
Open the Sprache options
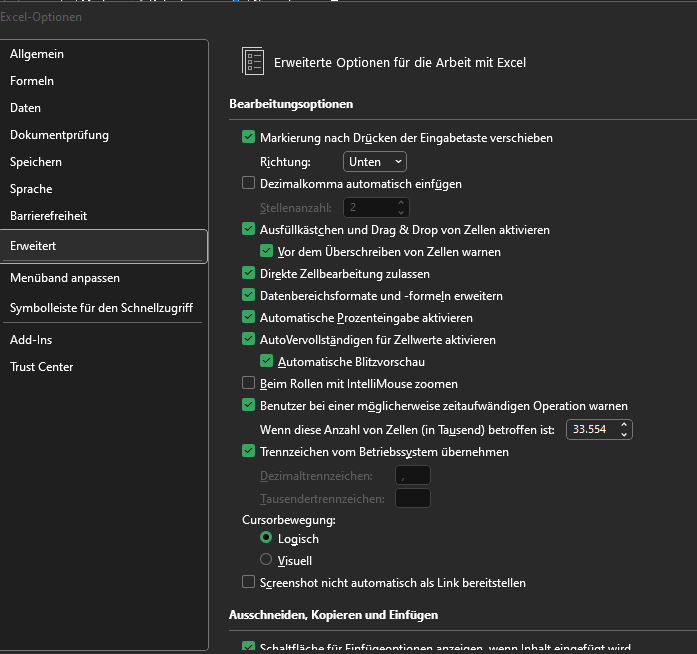104,189
